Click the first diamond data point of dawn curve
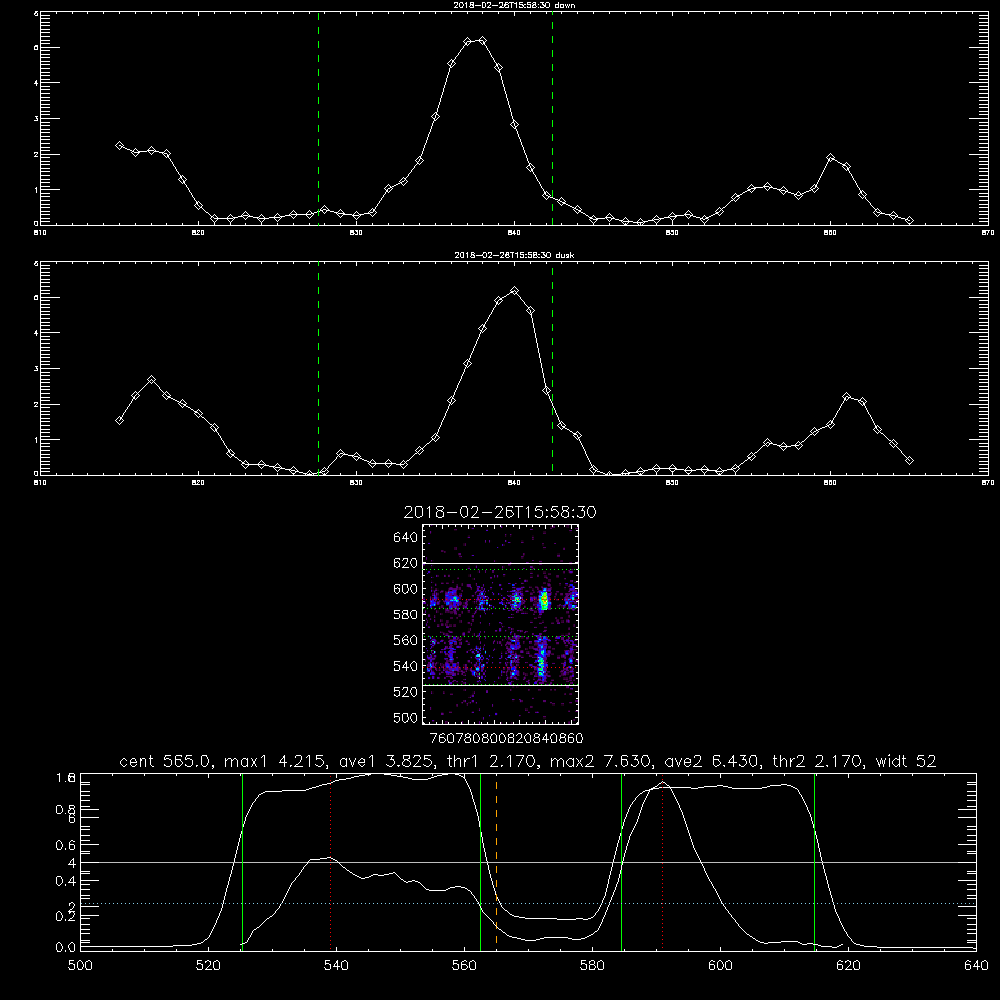Screen dimensions: 1000x1000 tap(119, 145)
